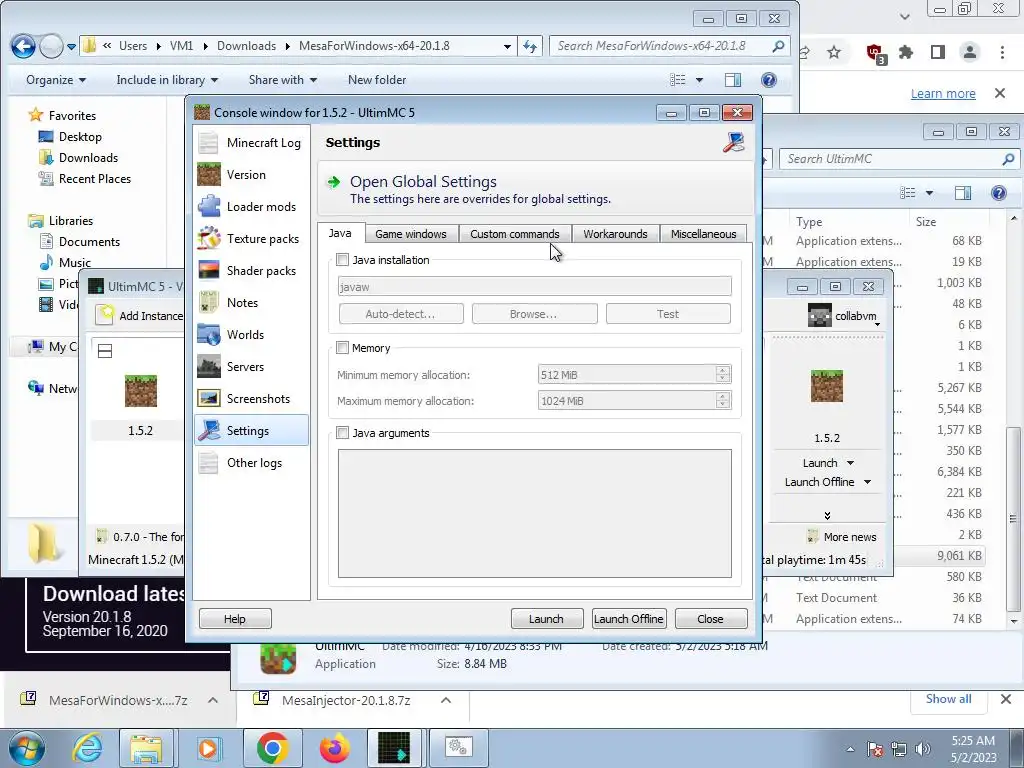The width and height of the screenshot is (1024, 768).
Task: Click the New folder button
Action: [x=377, y=80]
